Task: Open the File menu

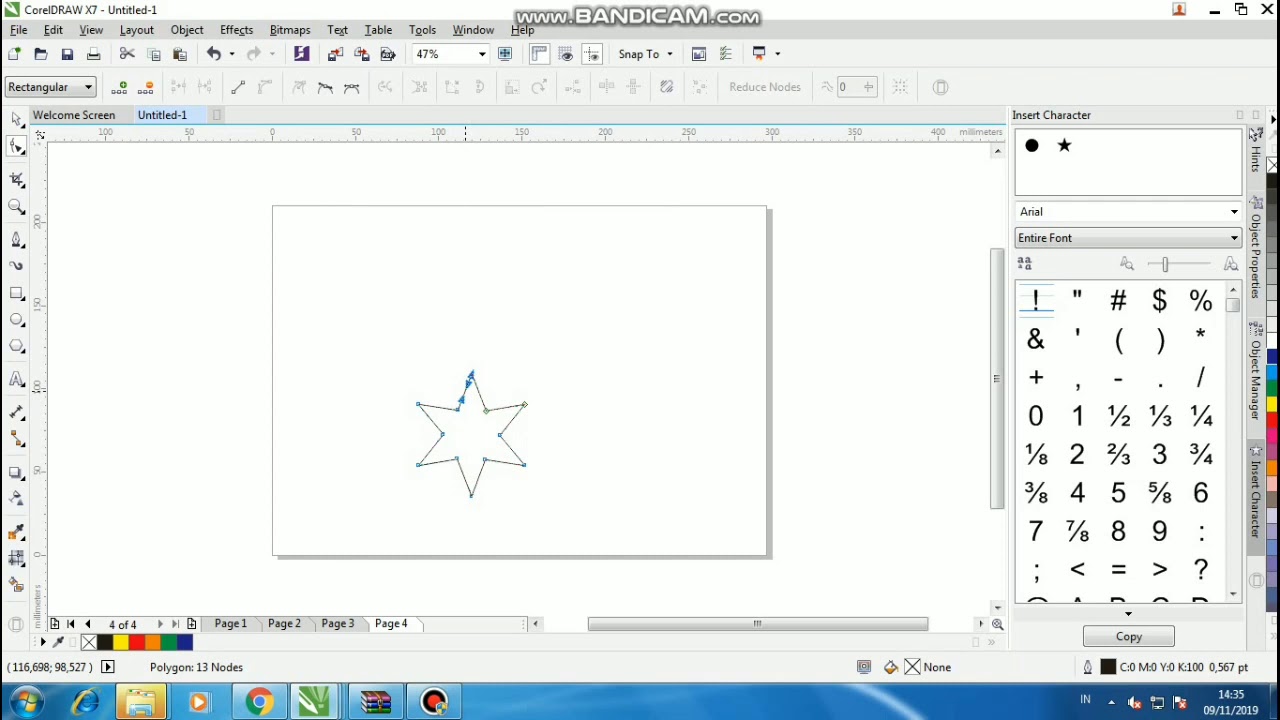Action: click(19, 30)
